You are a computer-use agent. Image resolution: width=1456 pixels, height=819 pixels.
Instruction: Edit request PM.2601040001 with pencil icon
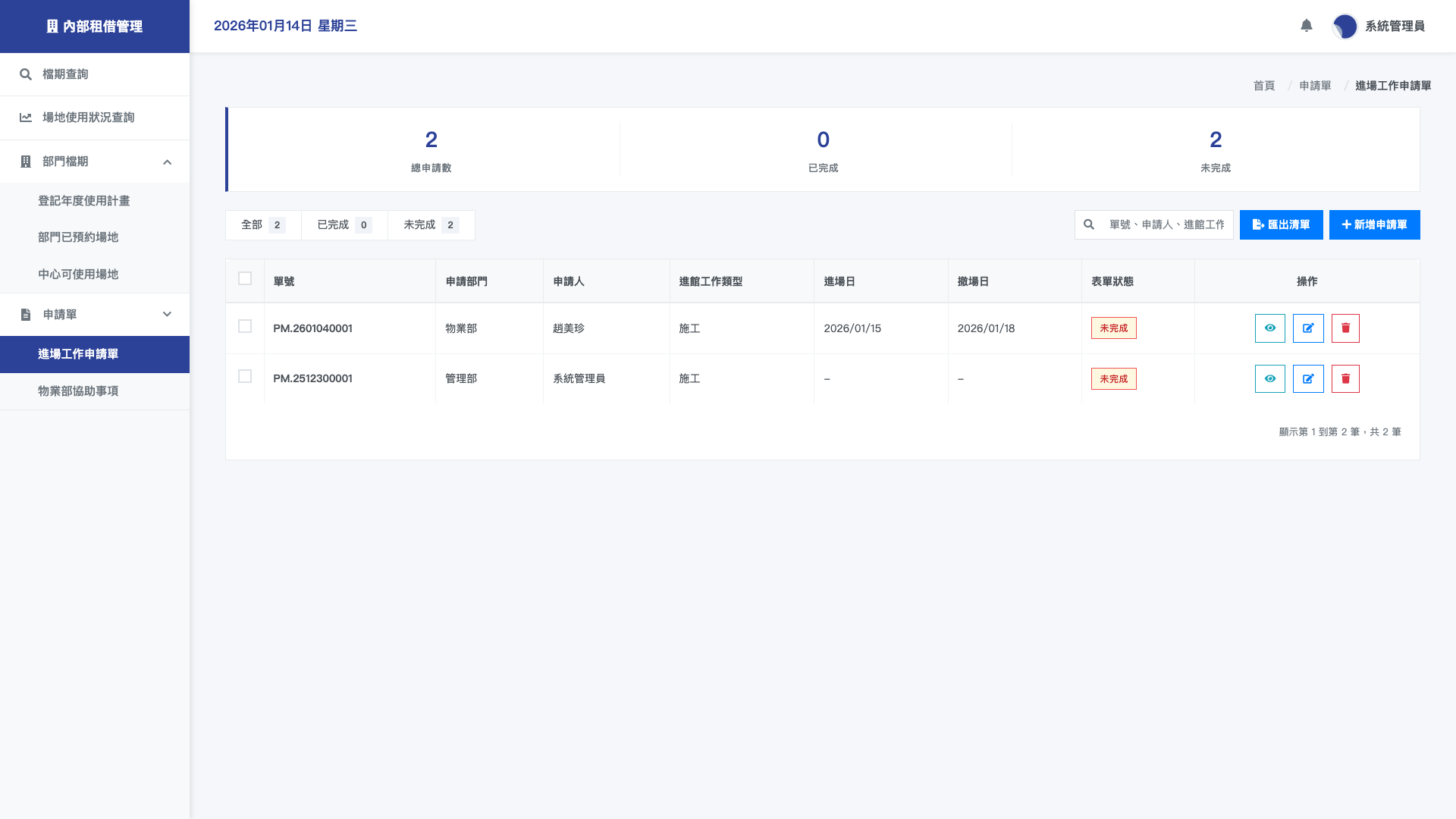tap(1308, 328)
